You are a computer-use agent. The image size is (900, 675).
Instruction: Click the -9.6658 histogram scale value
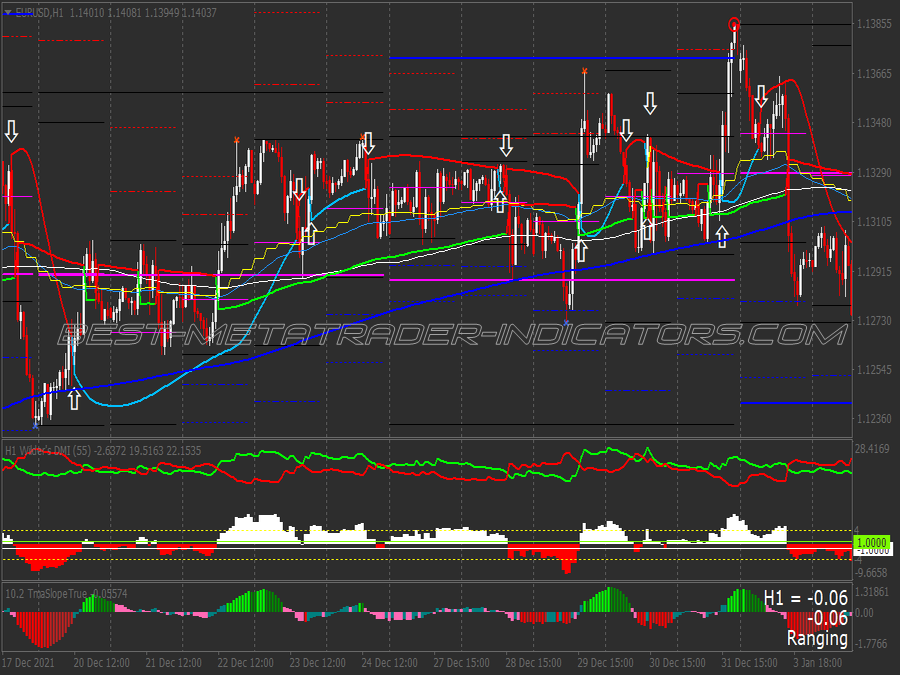click(x=872, y=573)
